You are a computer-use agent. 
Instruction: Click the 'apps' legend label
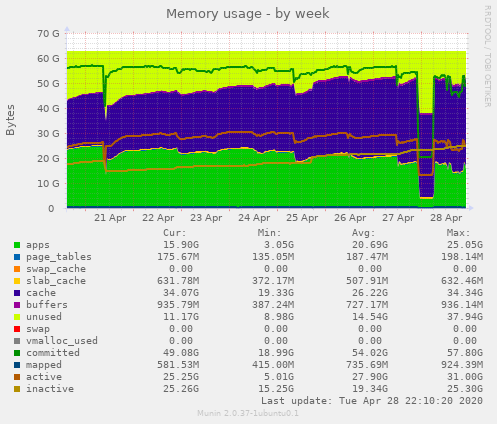(x=38, y=245)
